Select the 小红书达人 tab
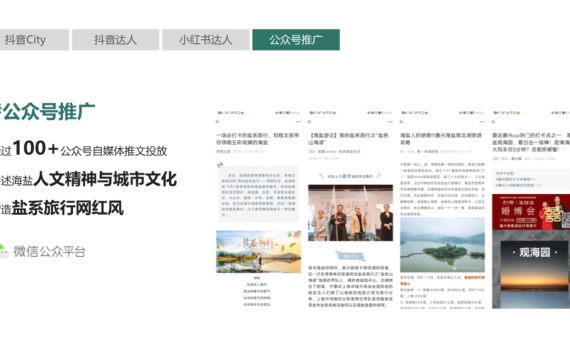The height and width of the screenshot is (360, 570). tap(206, 40)
